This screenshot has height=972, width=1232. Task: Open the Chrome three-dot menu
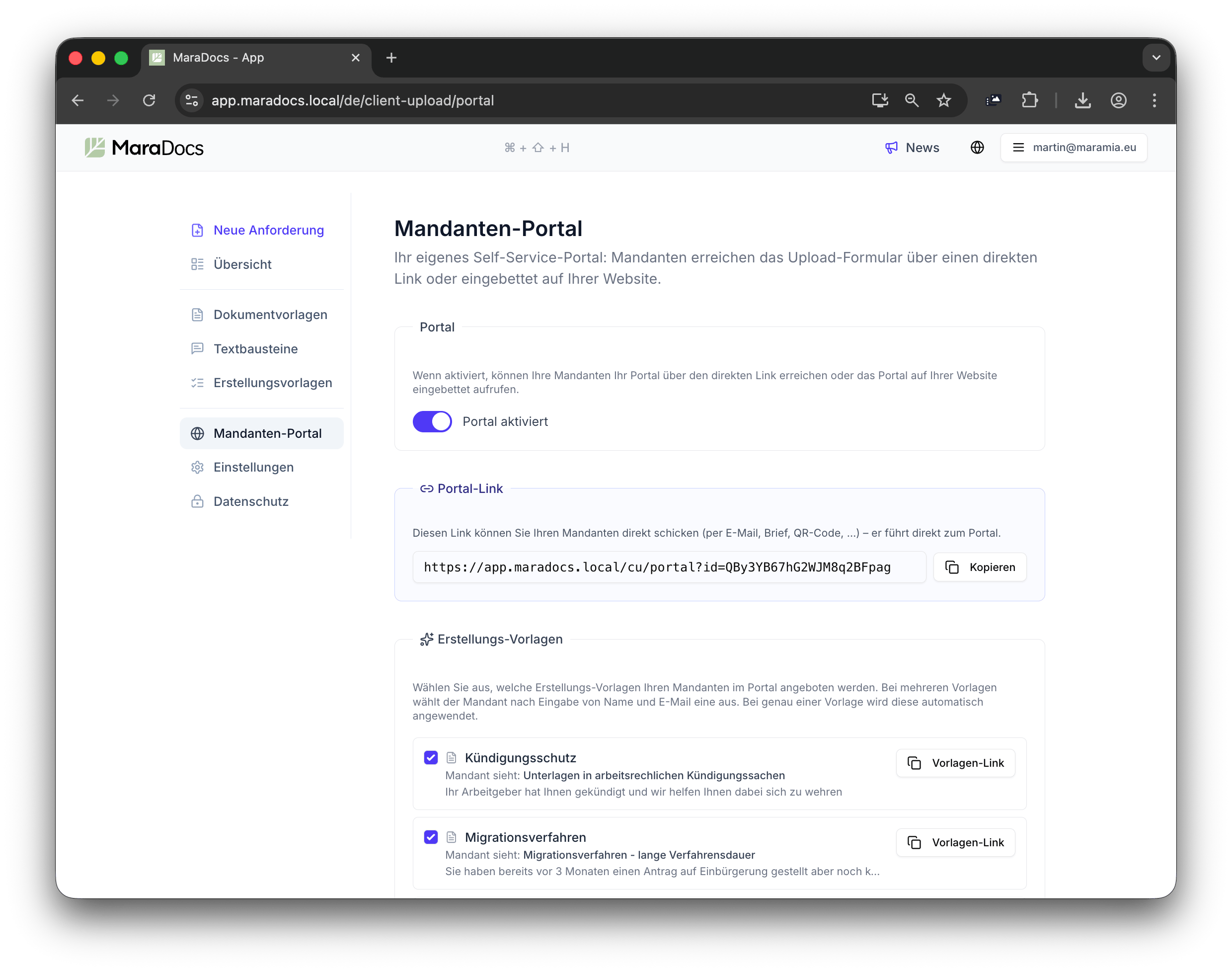(x=1154, y=101)
